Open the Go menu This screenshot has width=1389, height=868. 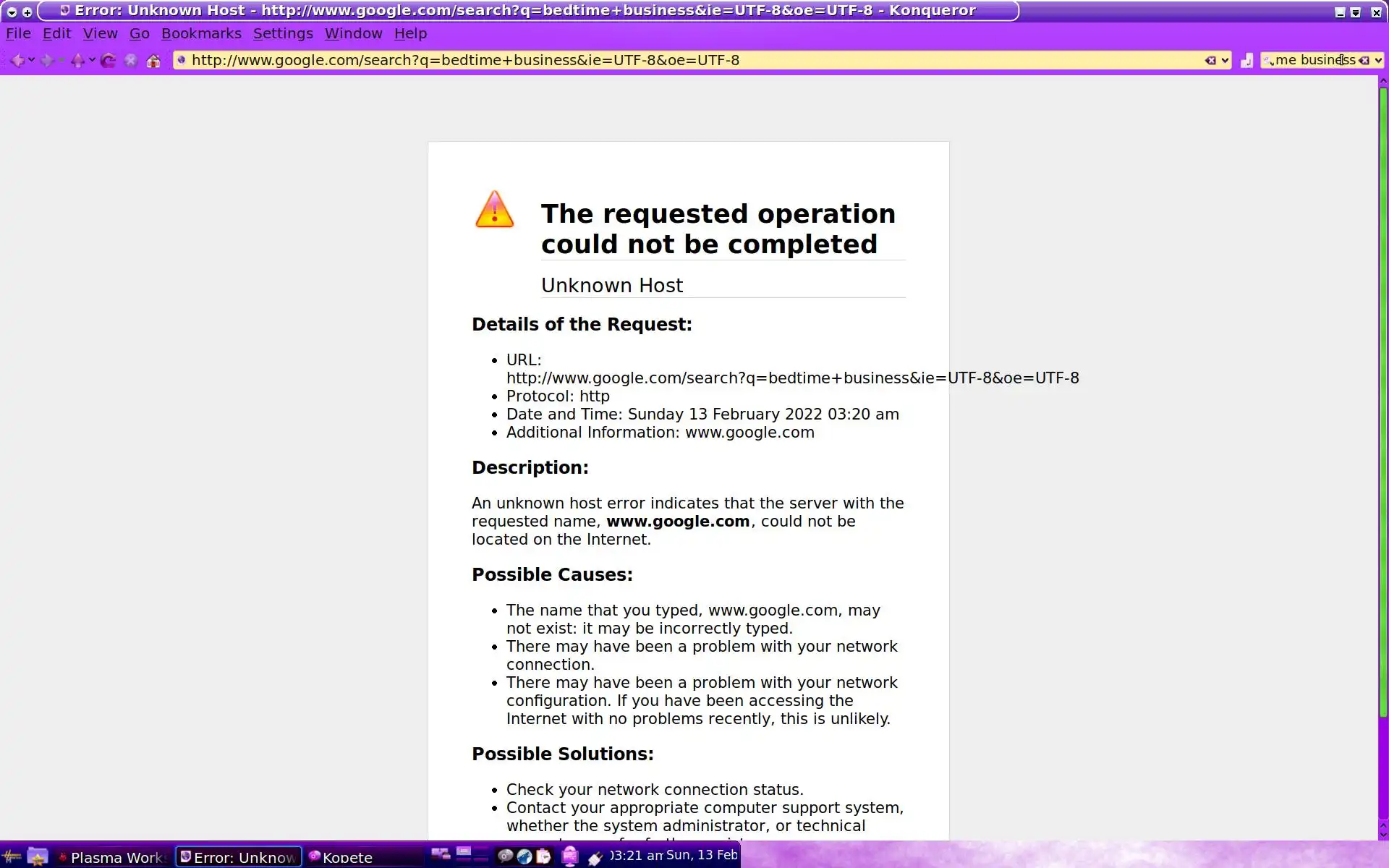(x=139, y=33)
